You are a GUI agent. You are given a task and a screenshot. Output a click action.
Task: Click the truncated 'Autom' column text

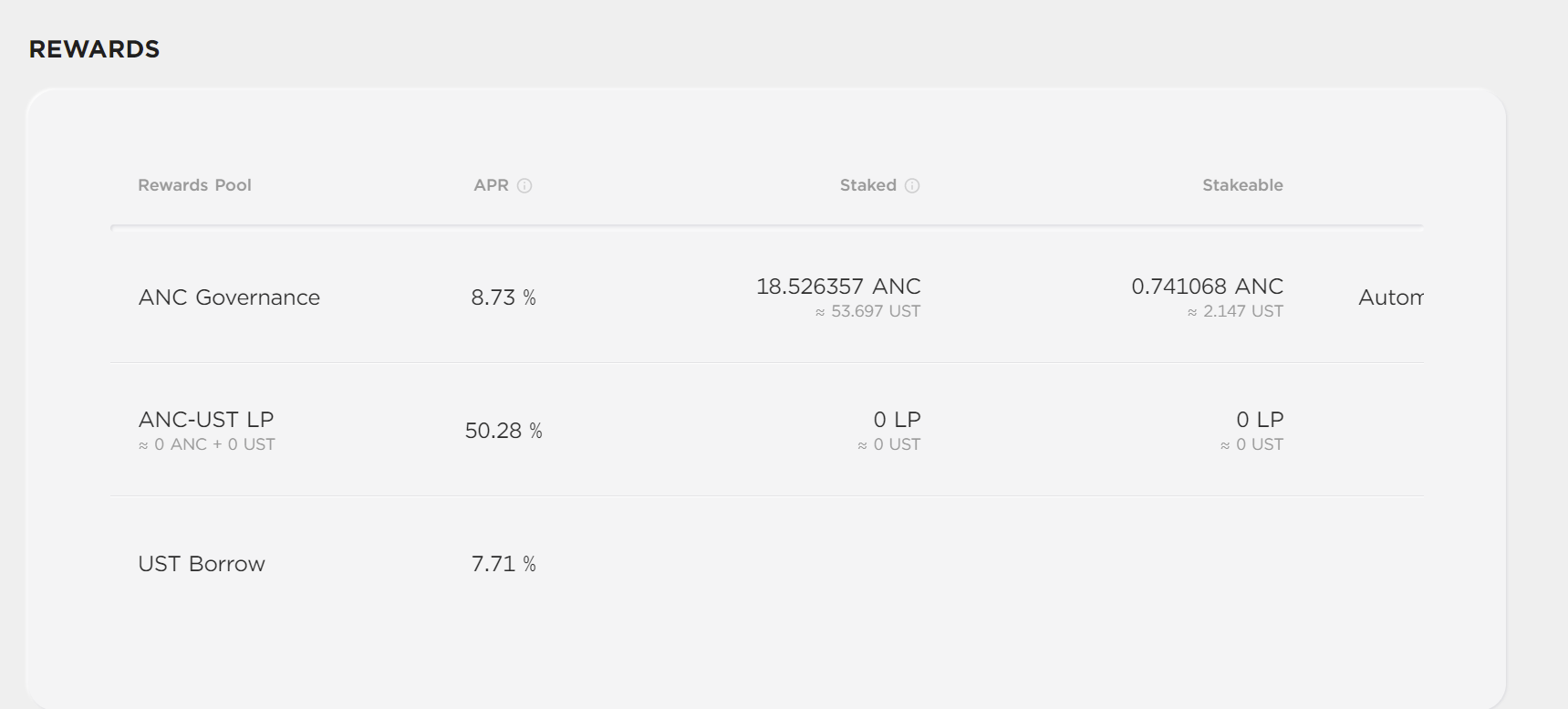(1390, 297)
